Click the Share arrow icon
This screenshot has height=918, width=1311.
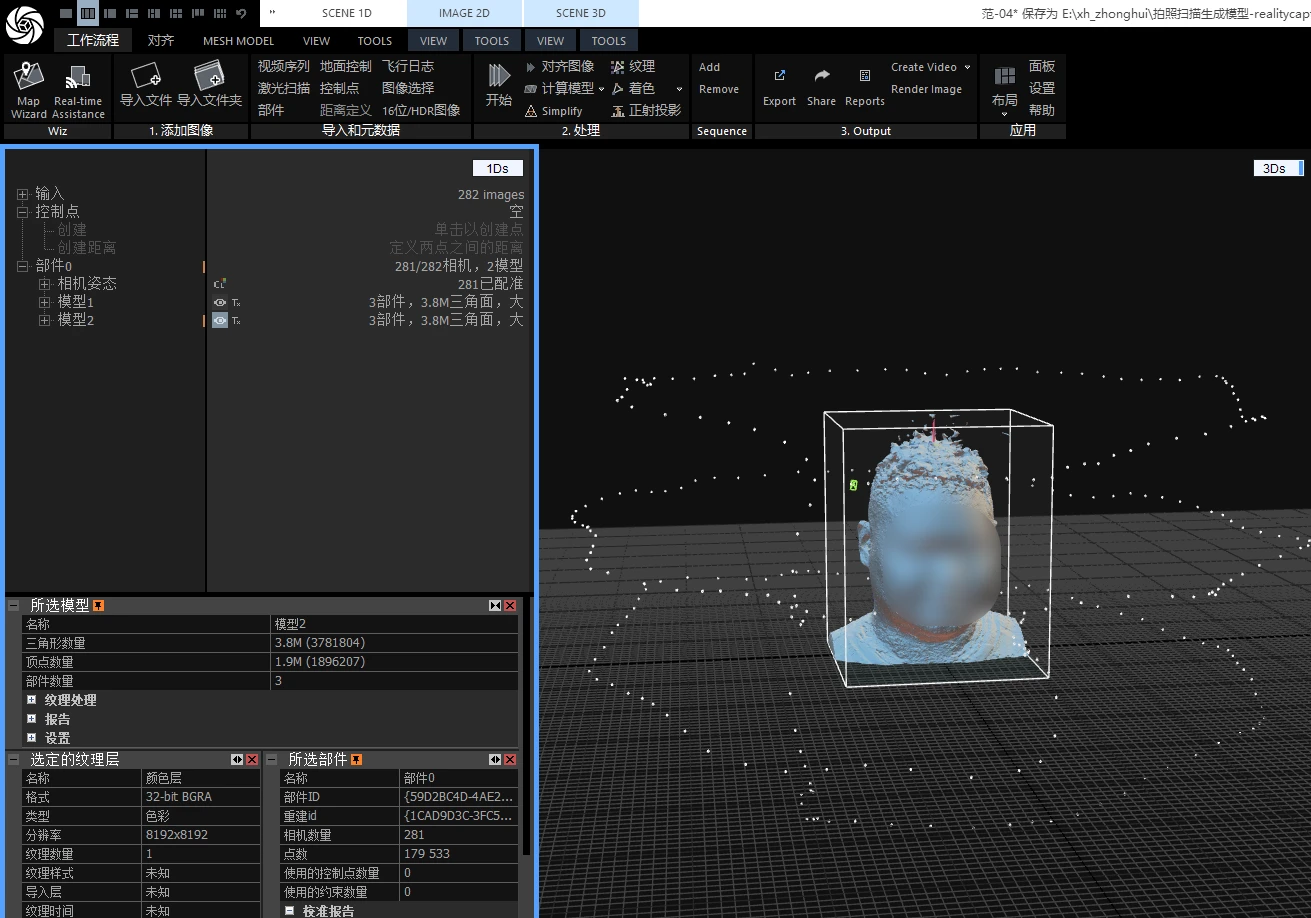coord(821,76)
